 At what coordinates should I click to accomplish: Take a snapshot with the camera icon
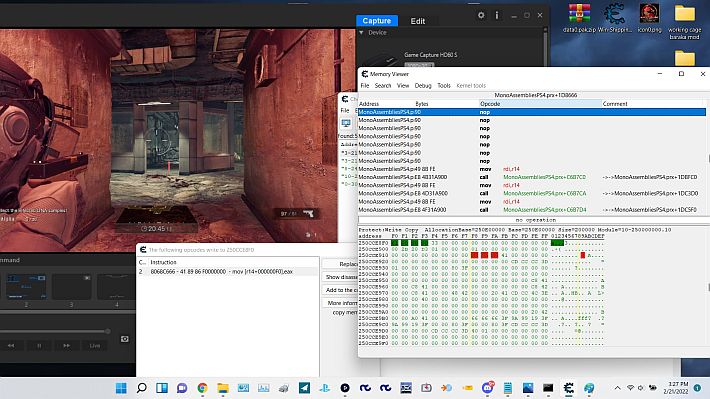pos(125,339)
